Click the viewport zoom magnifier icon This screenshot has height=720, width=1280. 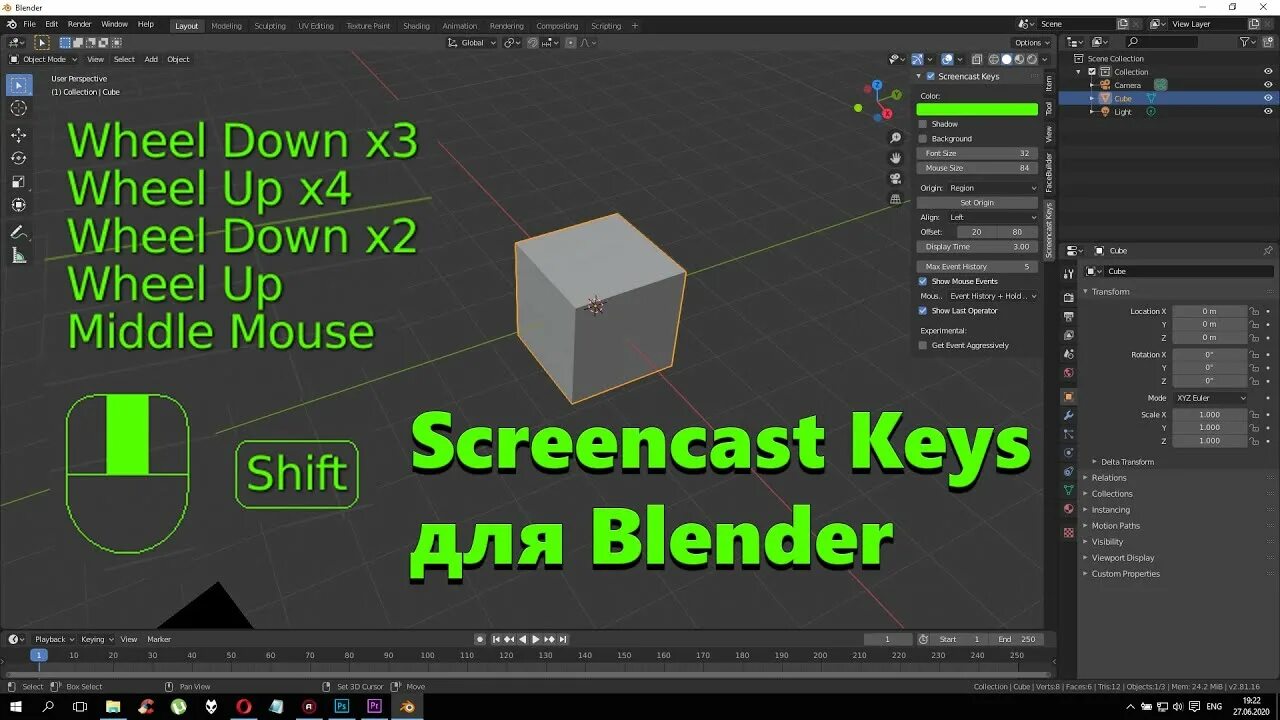tap(896, 138)
